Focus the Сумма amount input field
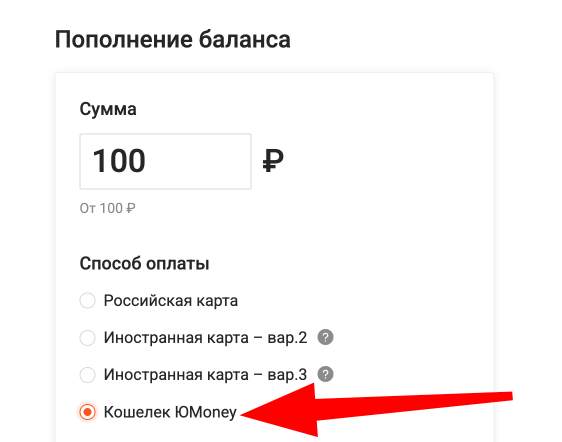This screenshot has width=562, height=442. pyautogui.click(x=165, y=161)
